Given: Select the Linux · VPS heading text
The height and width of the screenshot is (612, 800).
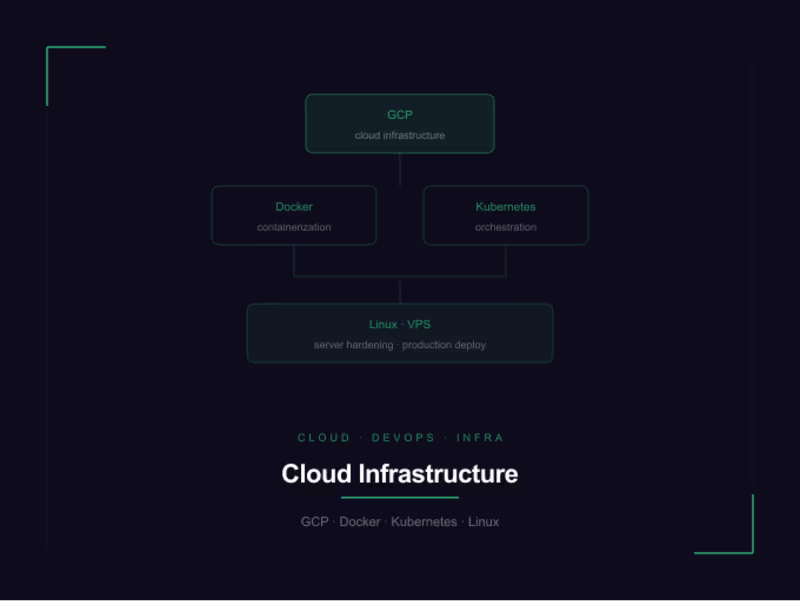Looking at the screenshot, I should point(399,323).
